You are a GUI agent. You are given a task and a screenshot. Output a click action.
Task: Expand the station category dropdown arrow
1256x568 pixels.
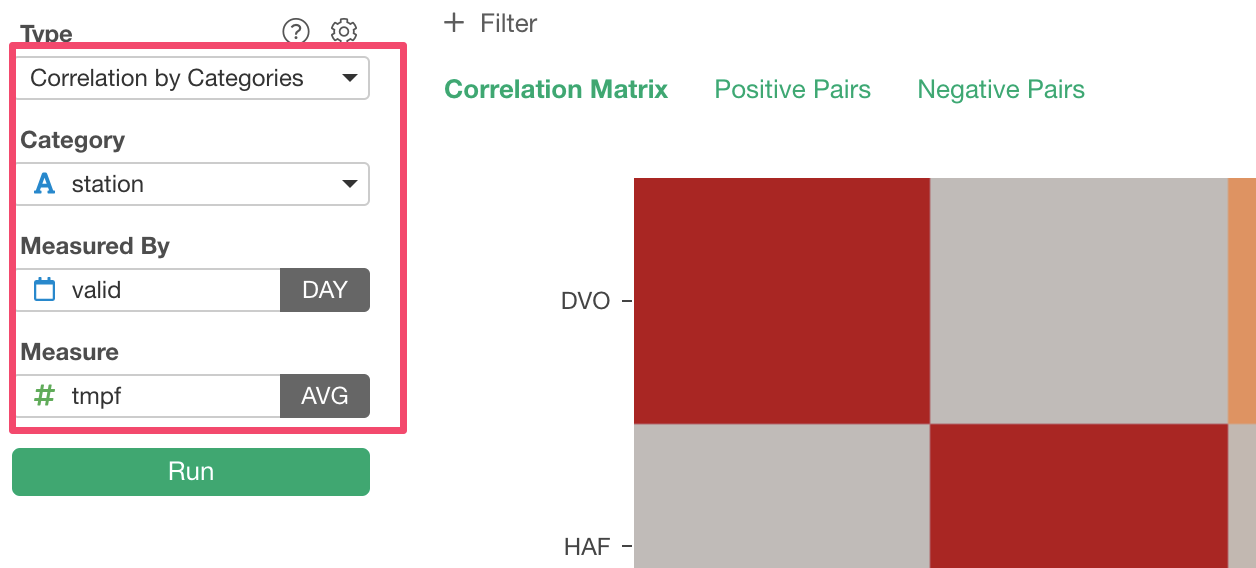[349, 184]
